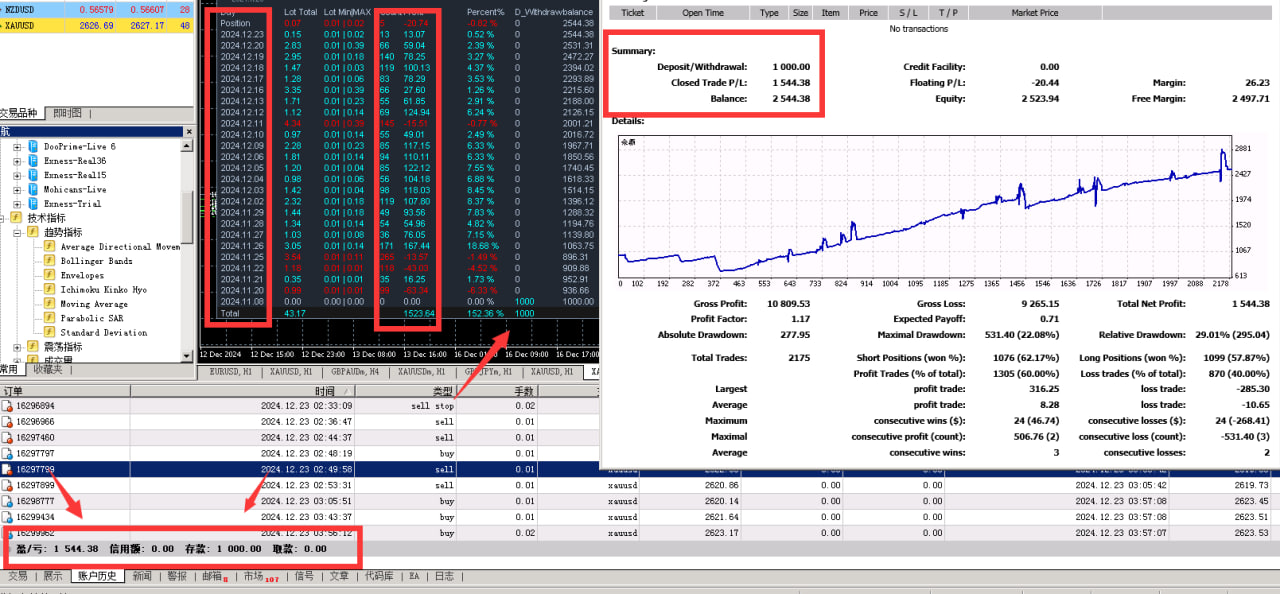Sort orders by the 订单 column header
Image resolution: width=1280 pixels, height=594 pixels.
click(x=65, y=391)
